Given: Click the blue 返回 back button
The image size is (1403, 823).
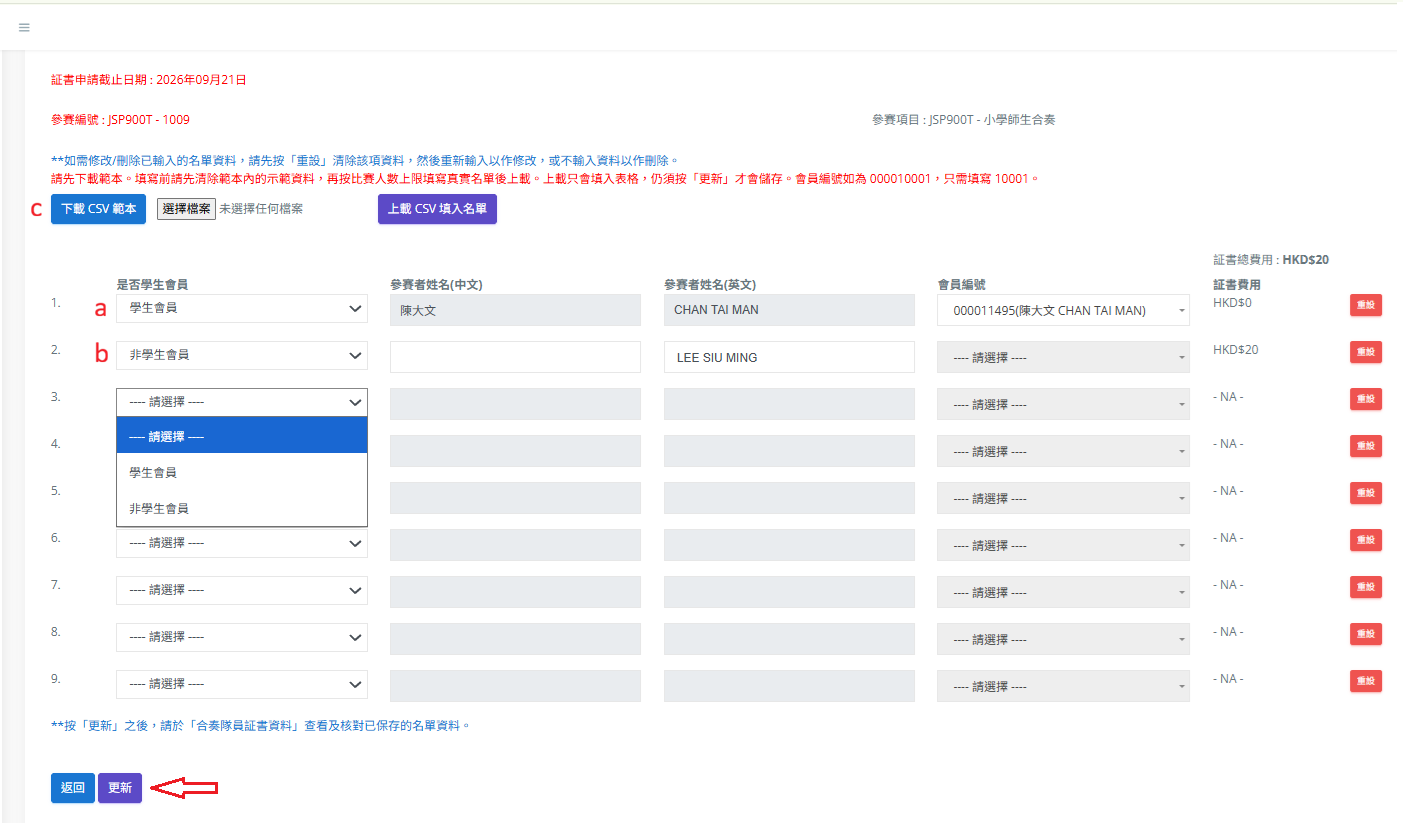Looking at the screenshot, I should (x=73, y=788).
